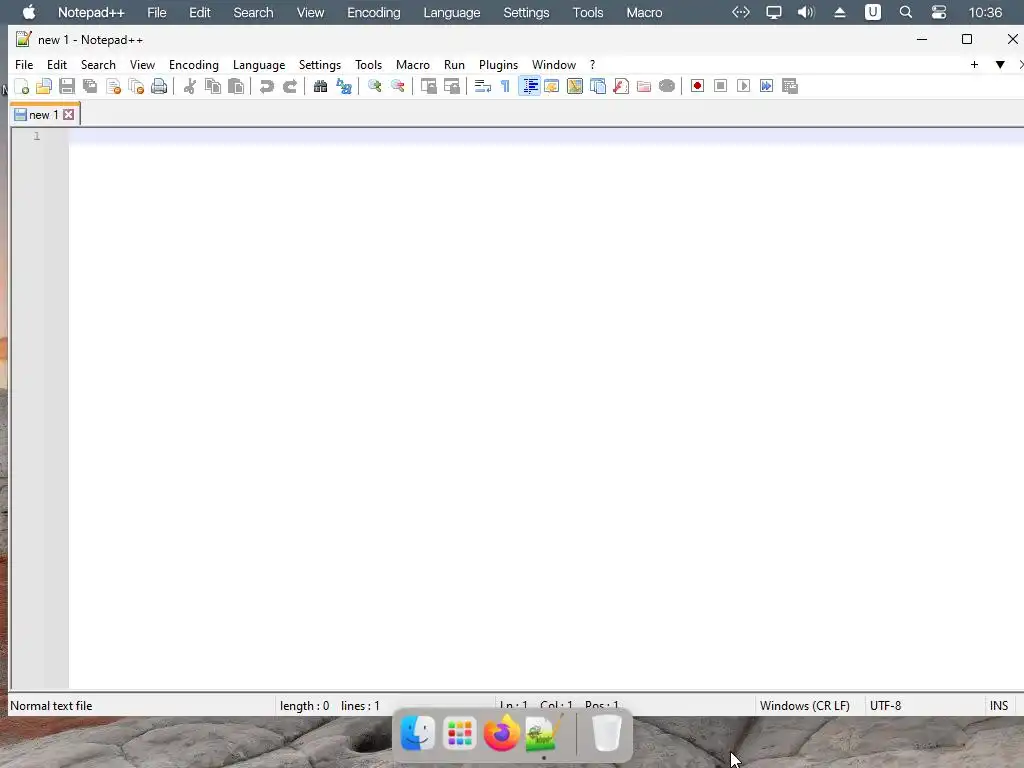
Task: Close the 'new 1' tab with its X
Action: pos(69,115)
